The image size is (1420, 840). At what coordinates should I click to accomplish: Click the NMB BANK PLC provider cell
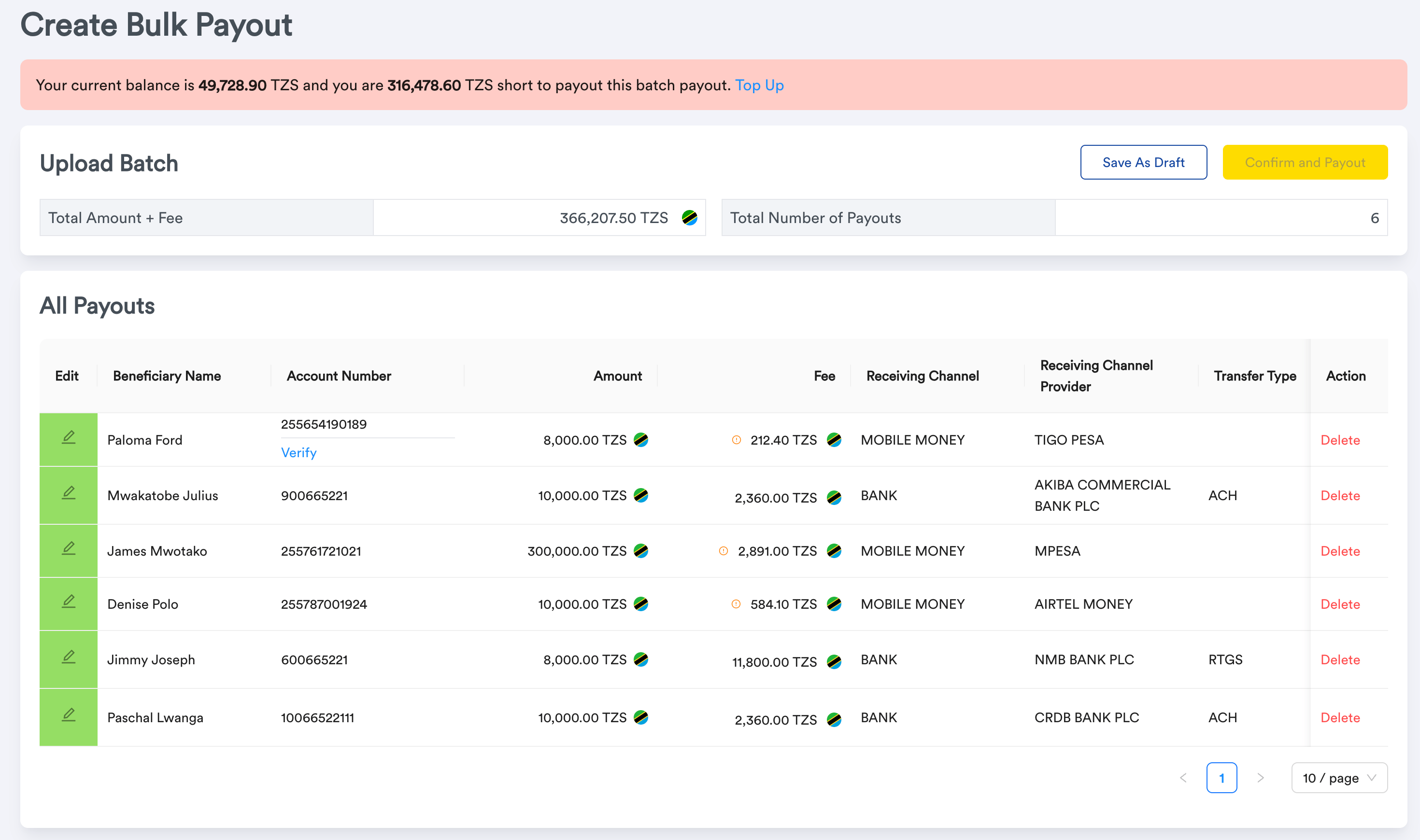1084,659
